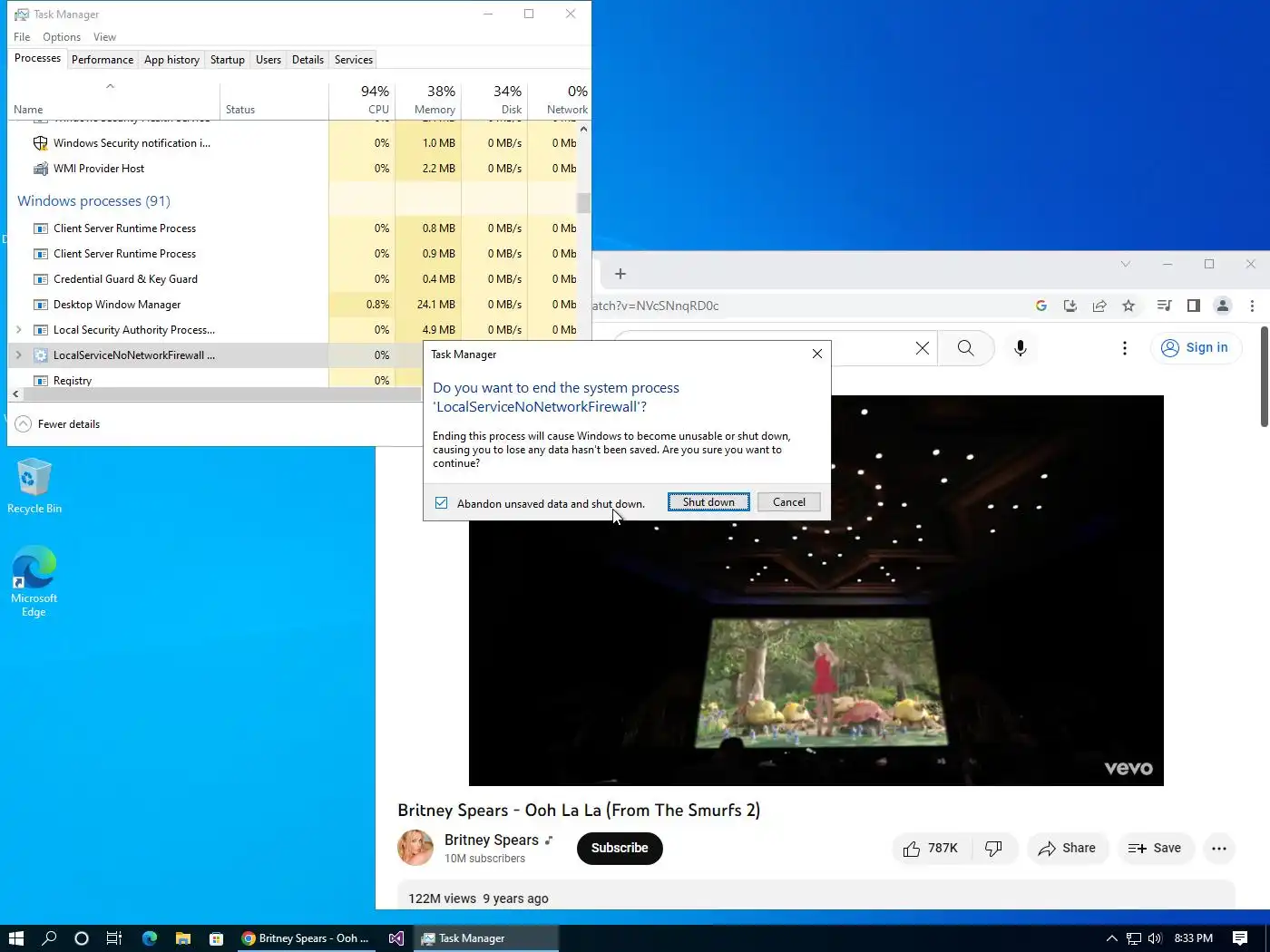Clear the YouTube search box with X
This screenshot has width=1270, height=952.
point(922,348)
